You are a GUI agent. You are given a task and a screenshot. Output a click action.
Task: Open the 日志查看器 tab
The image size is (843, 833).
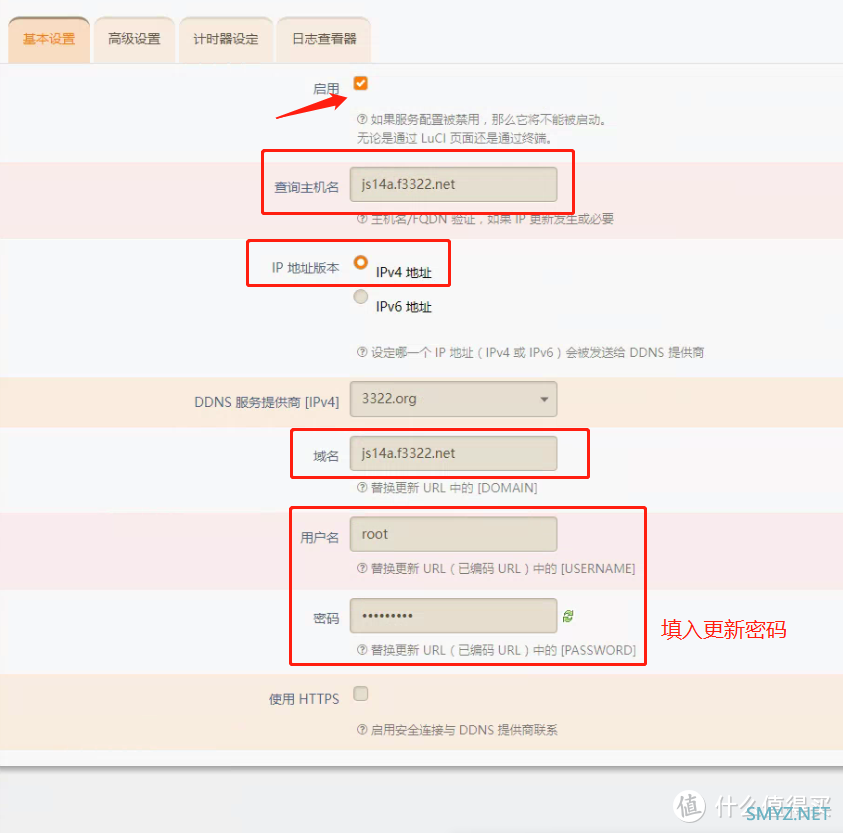[324, 40]
